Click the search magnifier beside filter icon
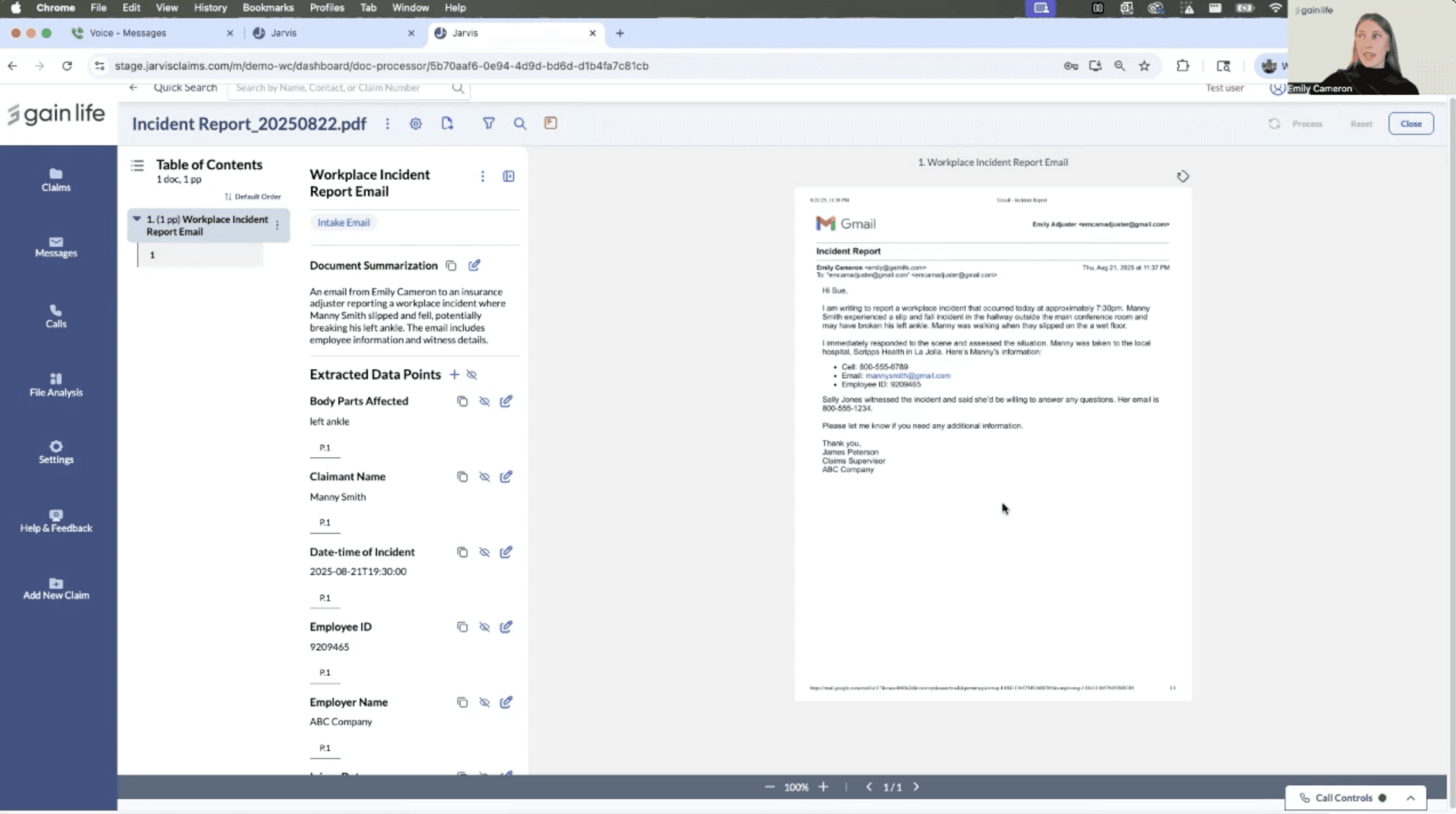The width and height of the screenshot is (1456, 814). pyautogui.click(x=519, y=123)
